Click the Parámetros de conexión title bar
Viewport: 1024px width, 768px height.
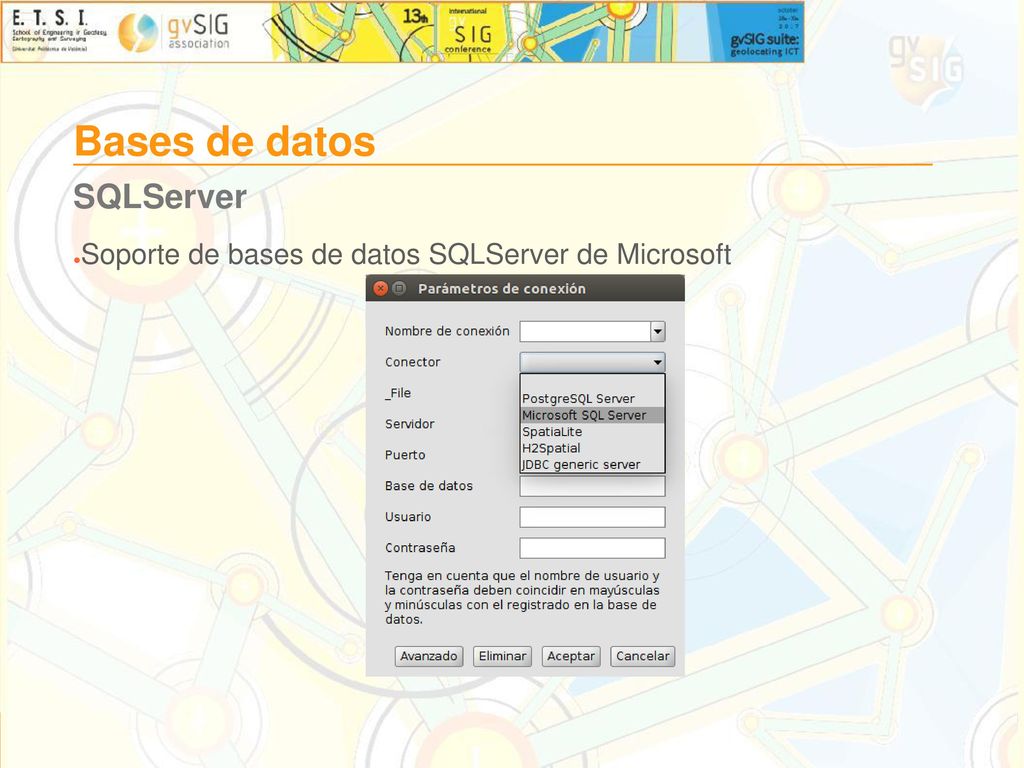pos(525,288)
